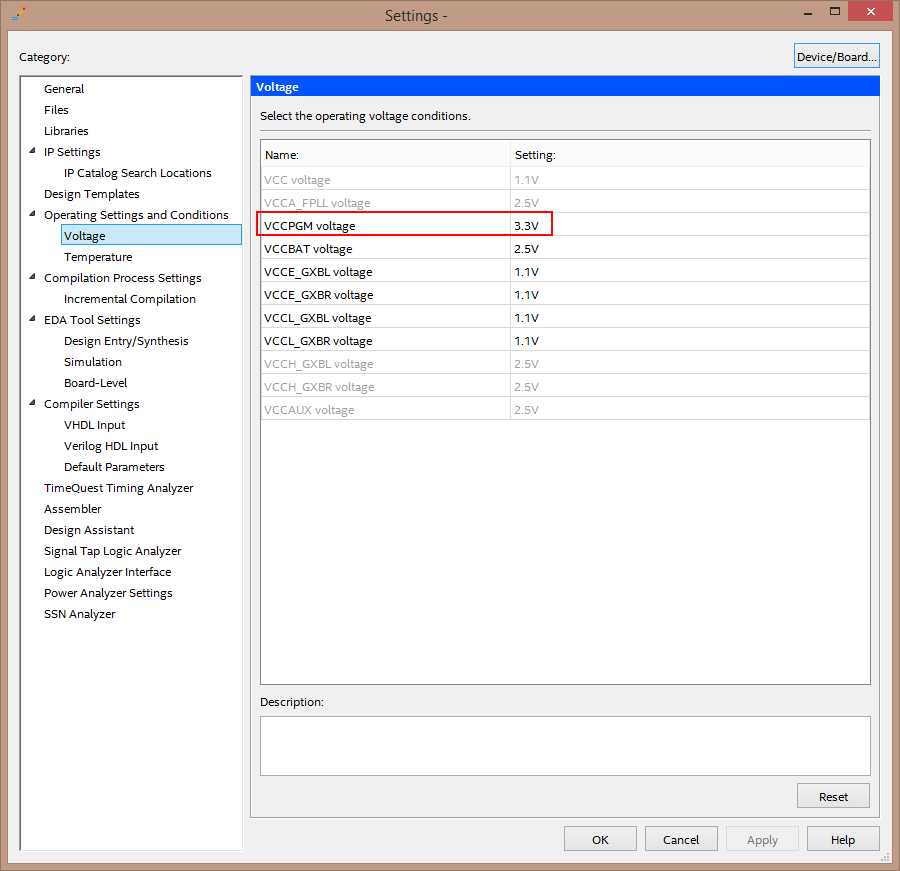Click the greyed VCCA_FPLL voltage row
Viewport: 900px width, 871px height.
click(x=565, y=203)
